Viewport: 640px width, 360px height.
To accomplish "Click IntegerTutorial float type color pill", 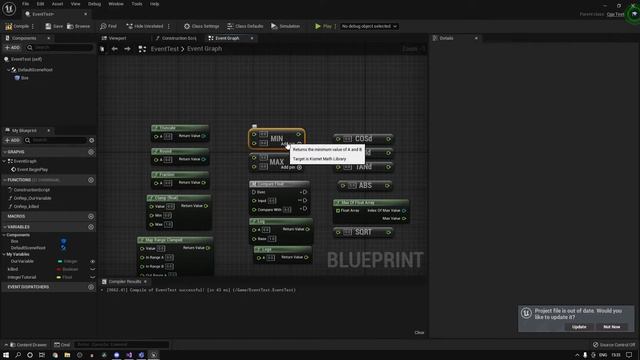I will (59, 277).
